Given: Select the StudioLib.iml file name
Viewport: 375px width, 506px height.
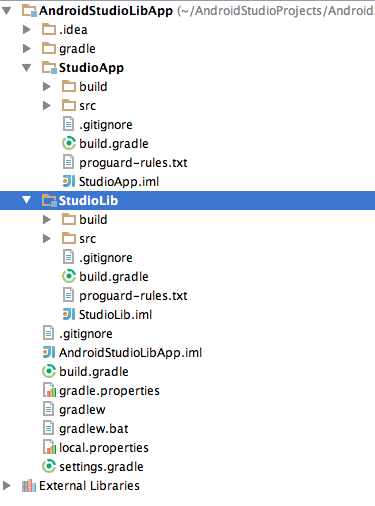Looking at the screenshot, I should click(116, 315).
